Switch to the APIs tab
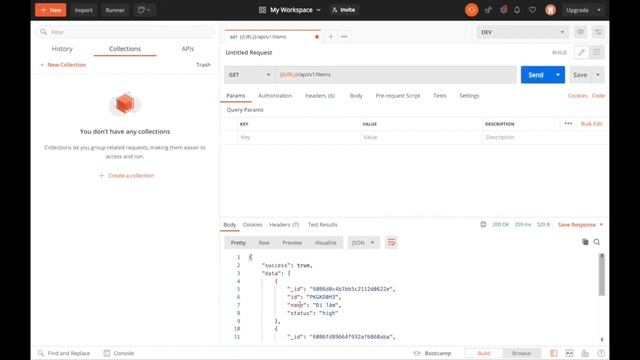This screenshot has width=640, height=360. (x=188, y=49)
